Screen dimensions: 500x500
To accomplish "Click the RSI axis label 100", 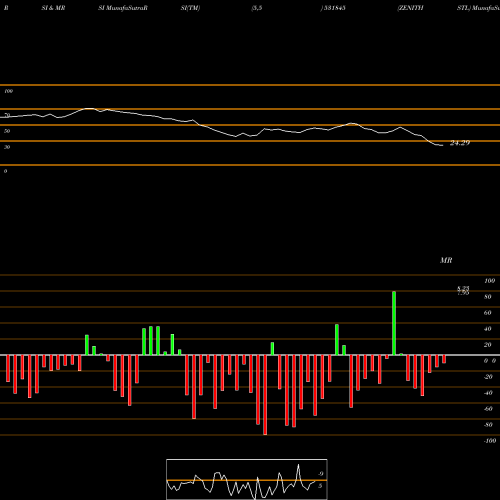I will [9, 91].
